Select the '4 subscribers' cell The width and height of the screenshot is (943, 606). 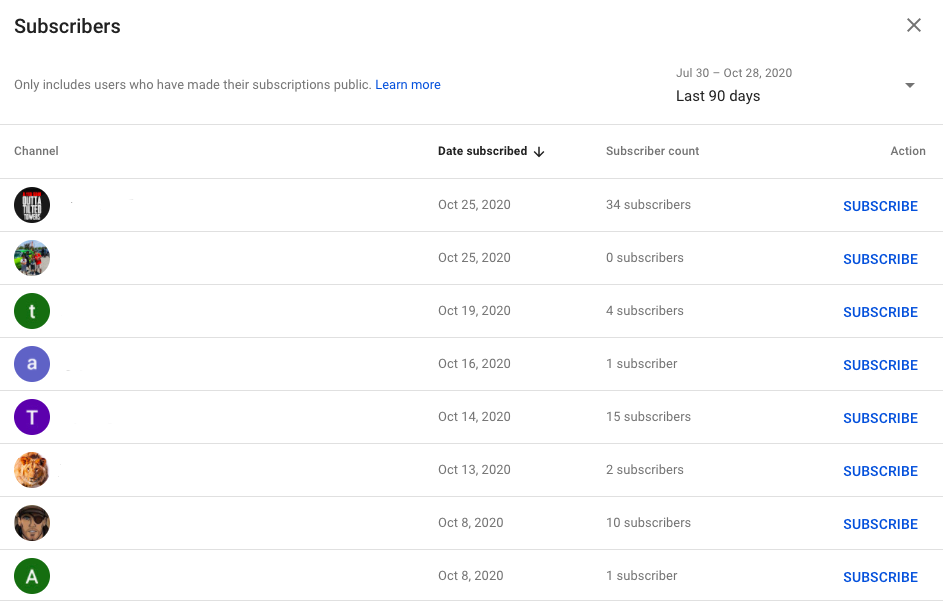point(645,310)
